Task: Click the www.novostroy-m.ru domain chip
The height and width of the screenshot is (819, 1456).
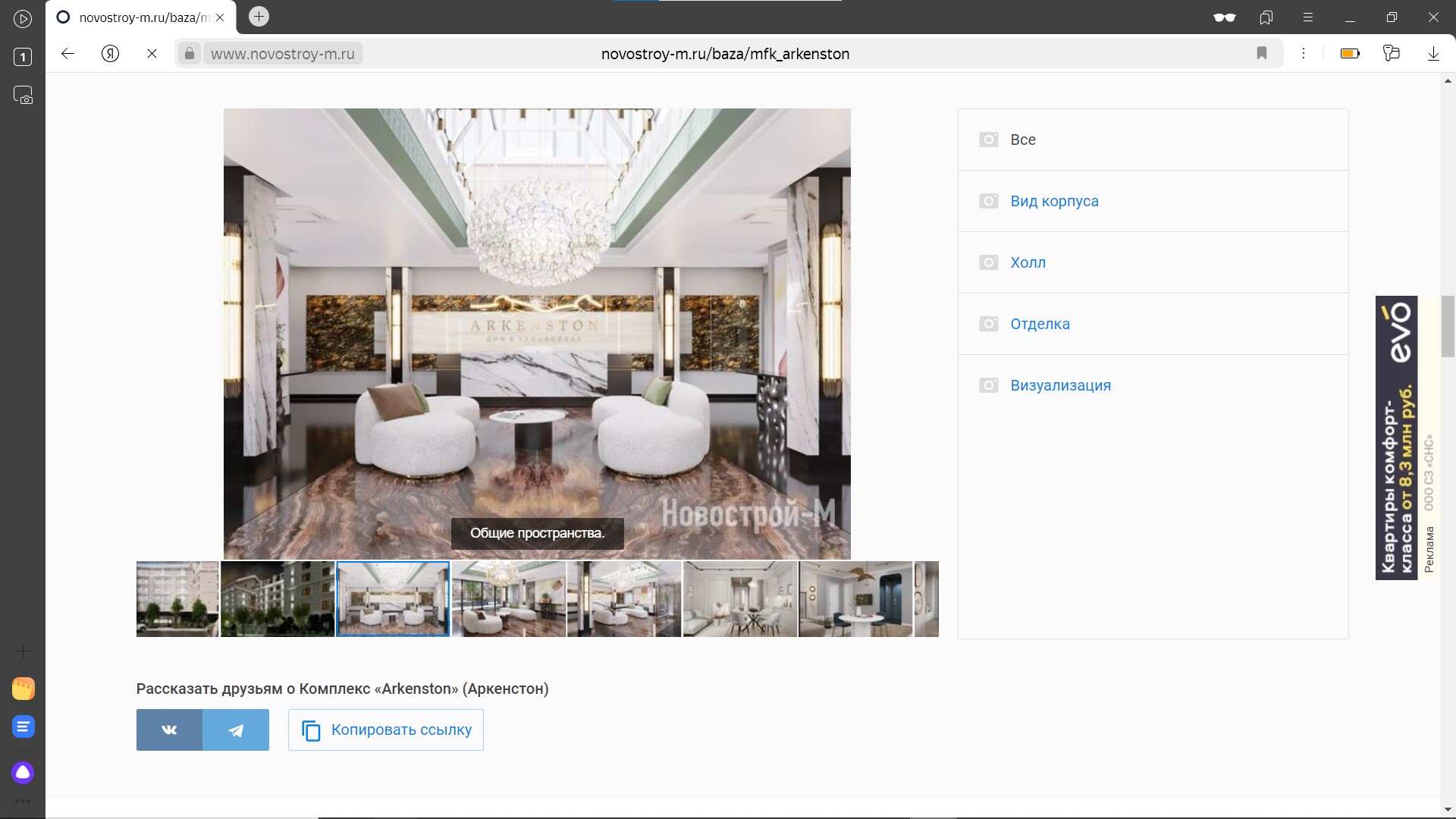Action: tap(283, 53)
